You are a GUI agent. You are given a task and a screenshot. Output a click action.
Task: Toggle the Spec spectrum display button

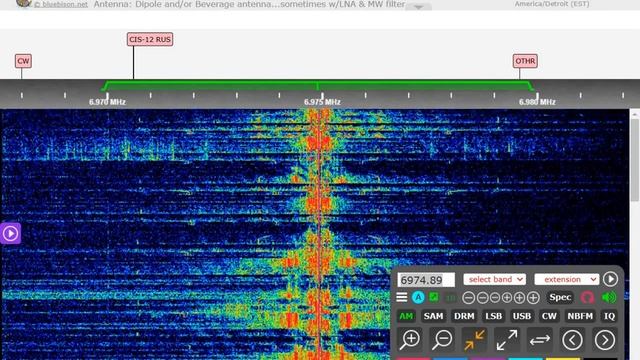(560, 298)
